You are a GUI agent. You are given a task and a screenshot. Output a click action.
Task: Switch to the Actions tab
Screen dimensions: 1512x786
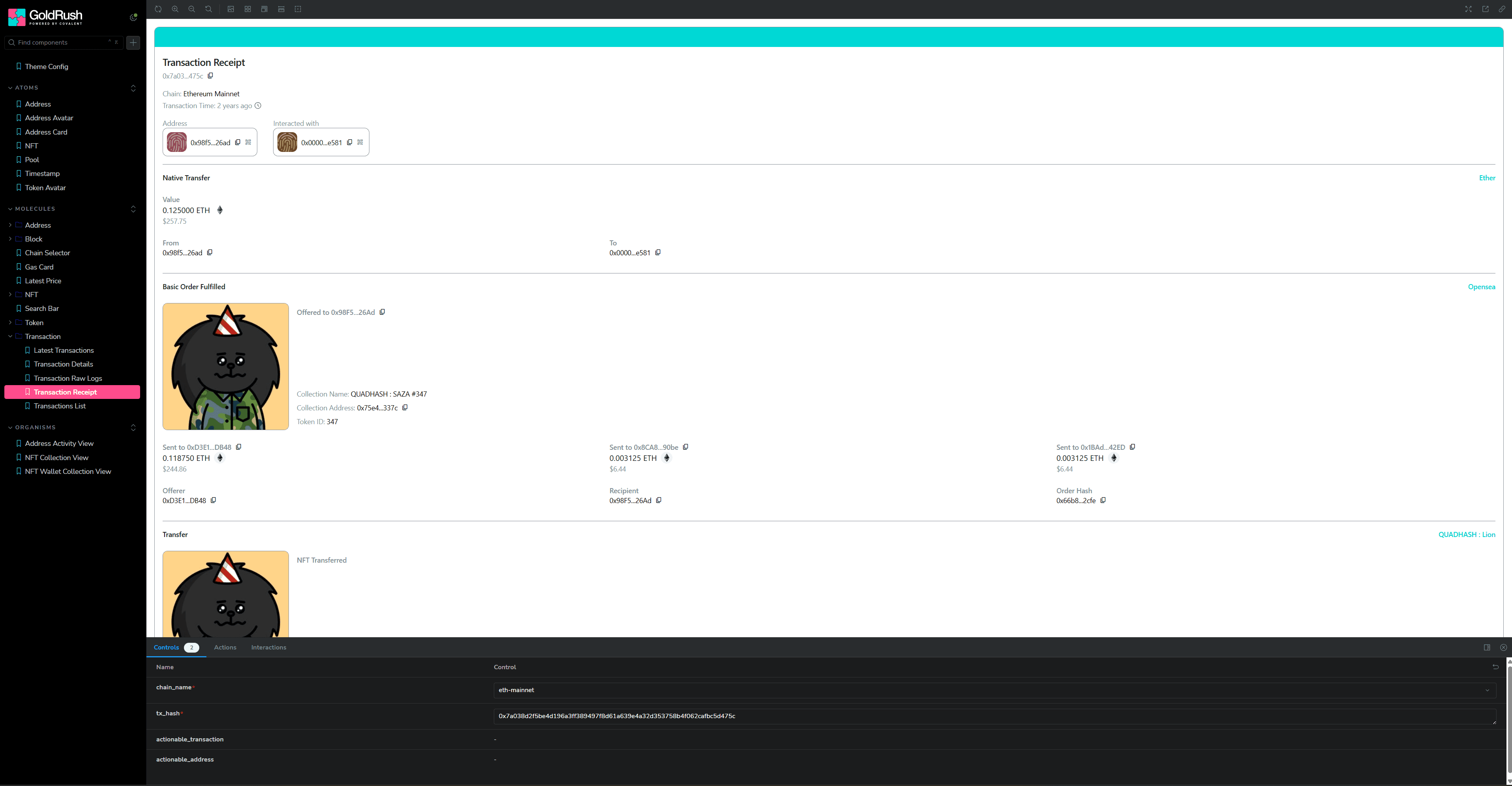pyautogui.click(x=225, y=648)
